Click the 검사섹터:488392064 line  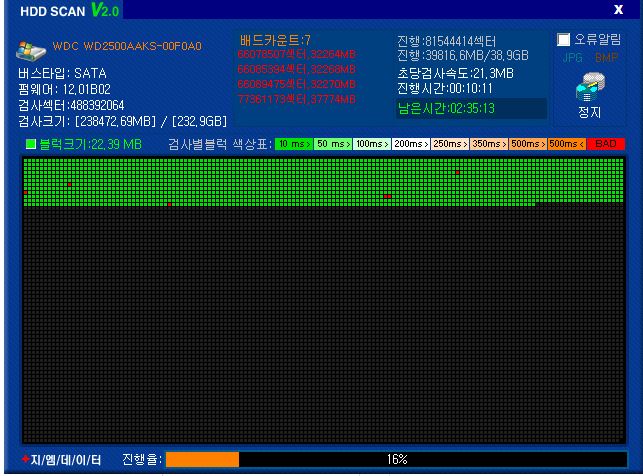pos(71,105)
